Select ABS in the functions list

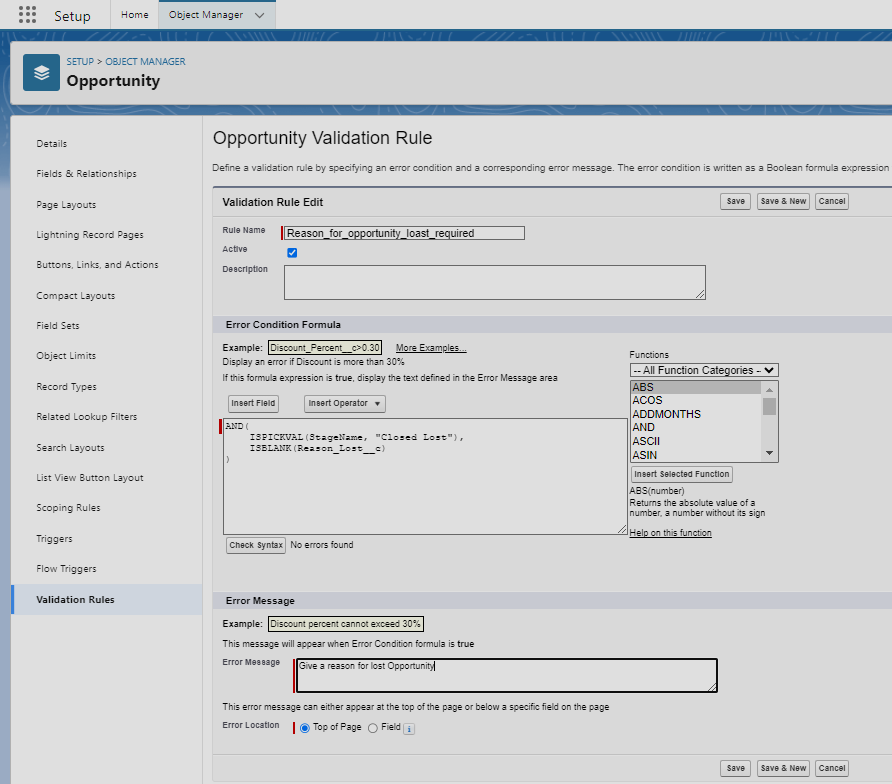696,387
